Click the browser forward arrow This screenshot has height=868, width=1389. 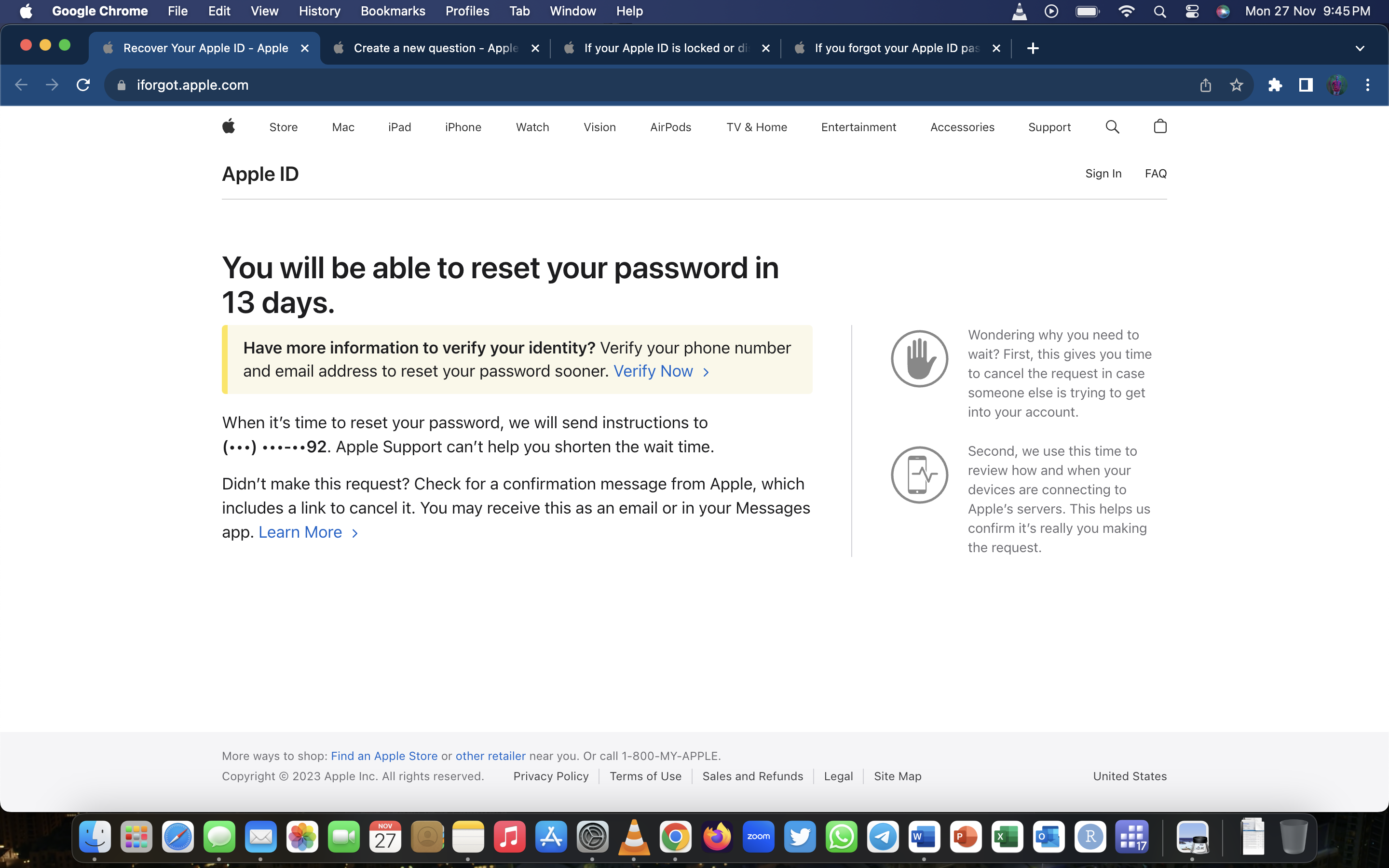click(52, 85)
